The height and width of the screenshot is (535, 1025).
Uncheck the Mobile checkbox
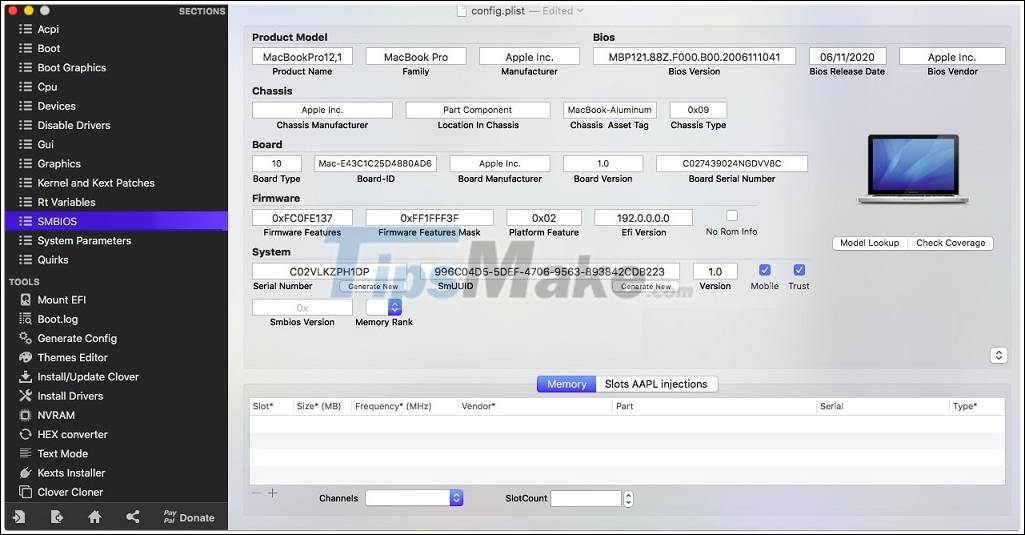[764, 269]
